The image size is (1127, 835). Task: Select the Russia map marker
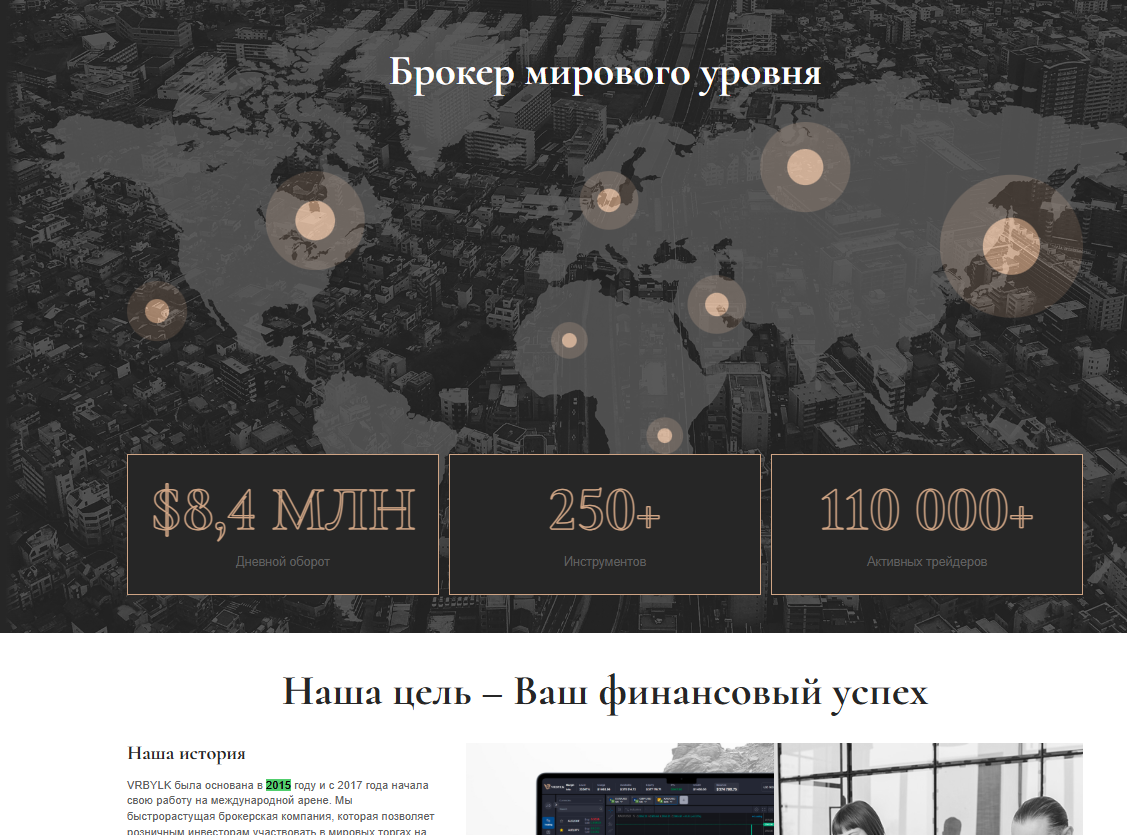805,166
